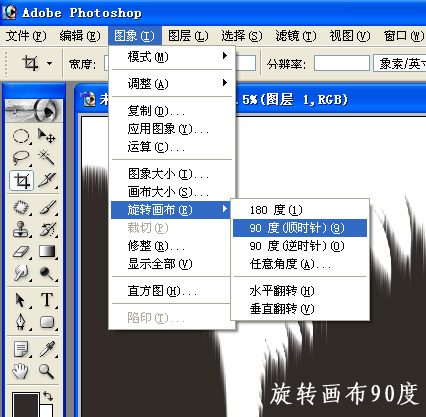Viewport: 426px width, 417px height.
Task: Swap foreground and background colors arrow
Action: [x=49, y=396]
